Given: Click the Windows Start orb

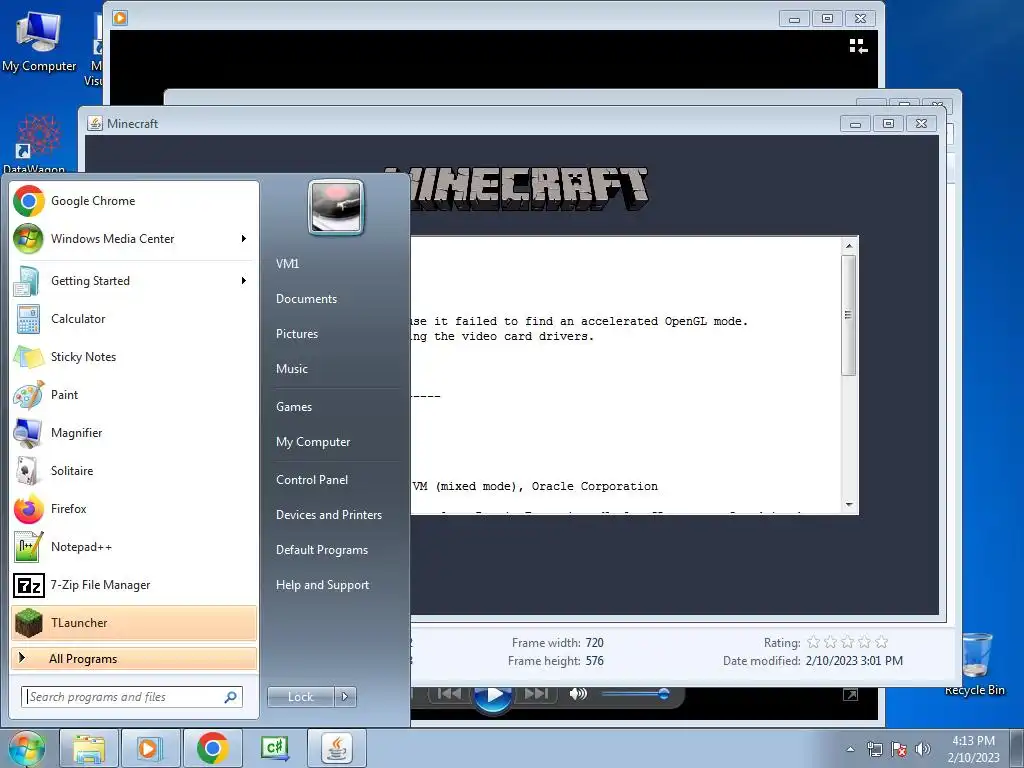Looking at the screenshot, I should (26, 748).
